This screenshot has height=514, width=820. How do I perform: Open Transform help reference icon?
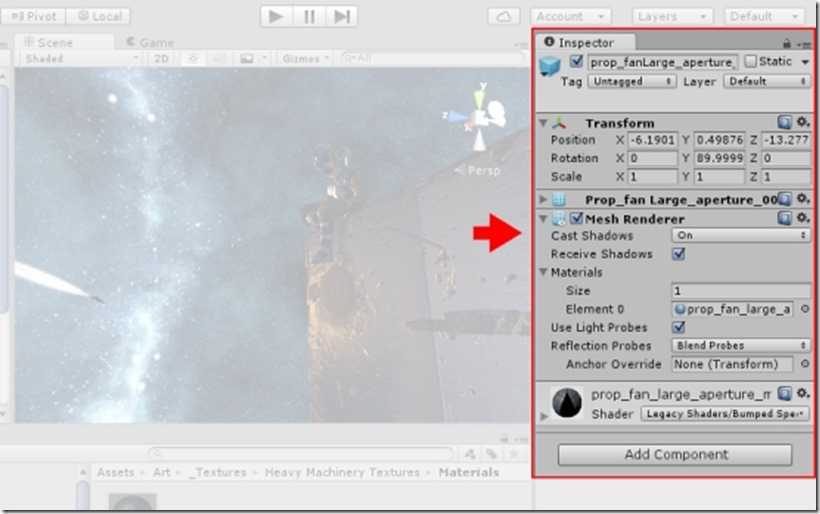[x=784, y=122]
